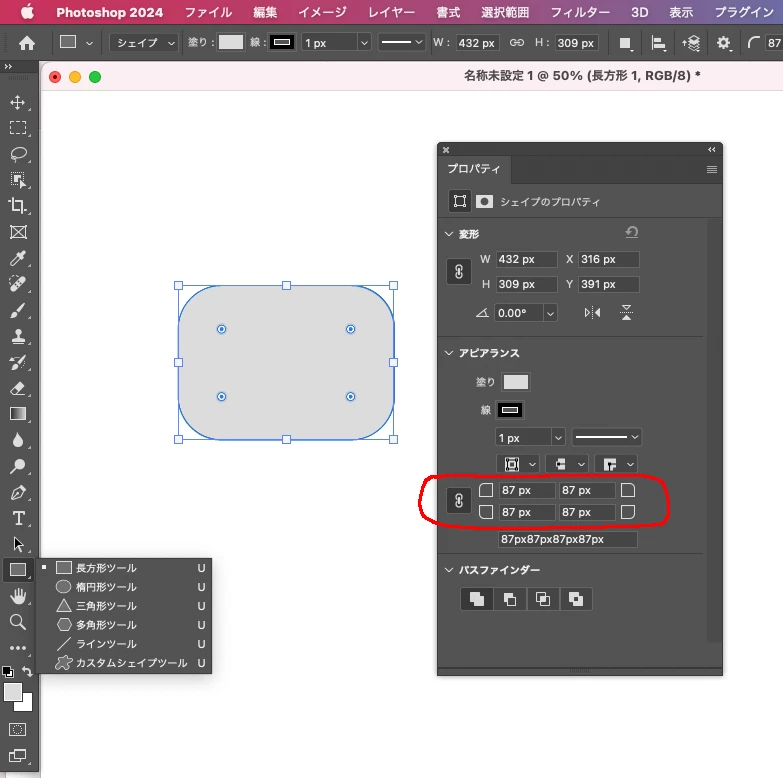The width and height of the screenshot is (783, 778).
Task: Flip shape vertically in Properties panel
Action: tap(626, 313)
